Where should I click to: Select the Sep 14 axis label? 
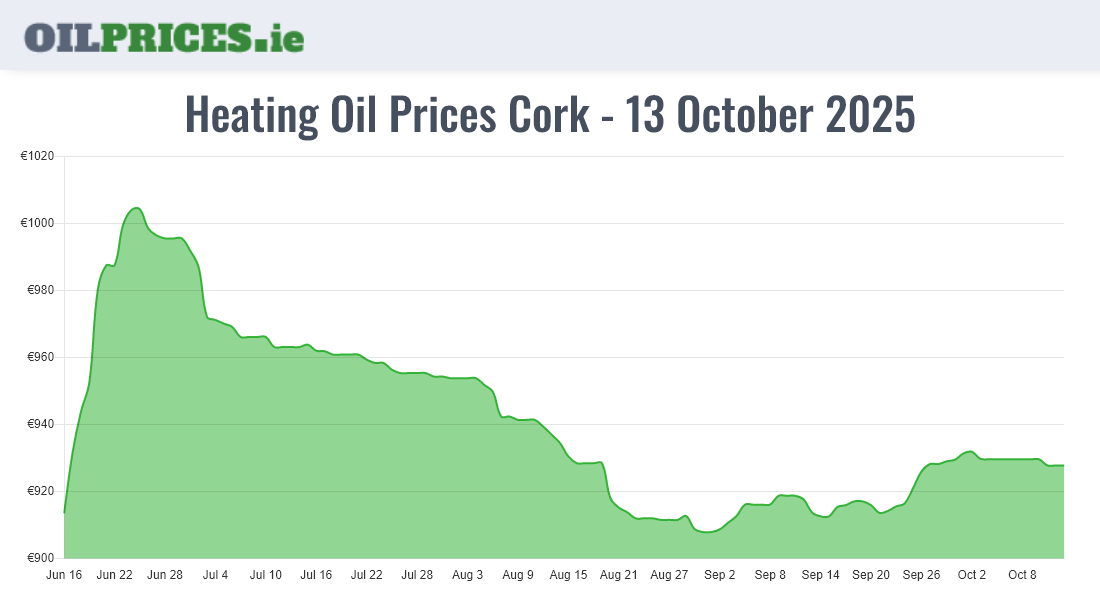click(821, 575)
